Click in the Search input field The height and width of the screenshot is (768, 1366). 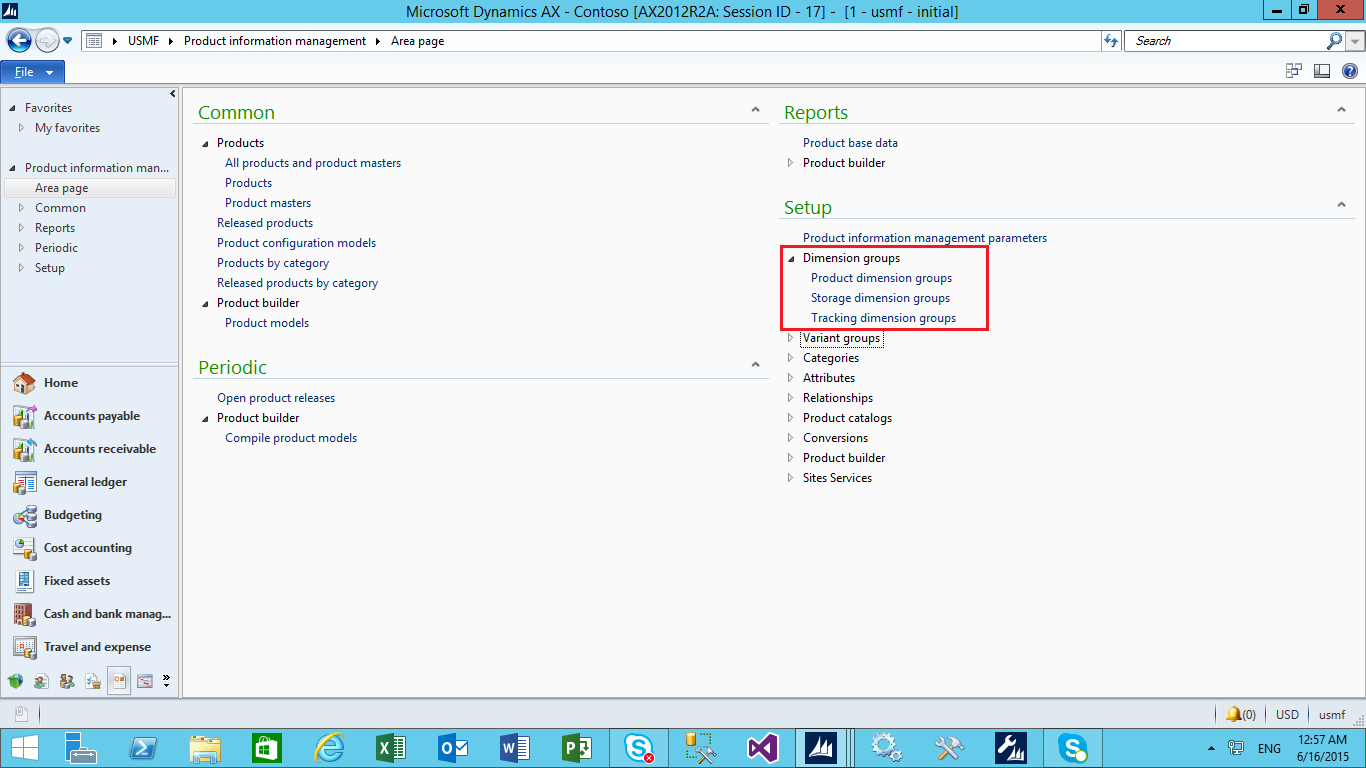[x=1225, y=41]
